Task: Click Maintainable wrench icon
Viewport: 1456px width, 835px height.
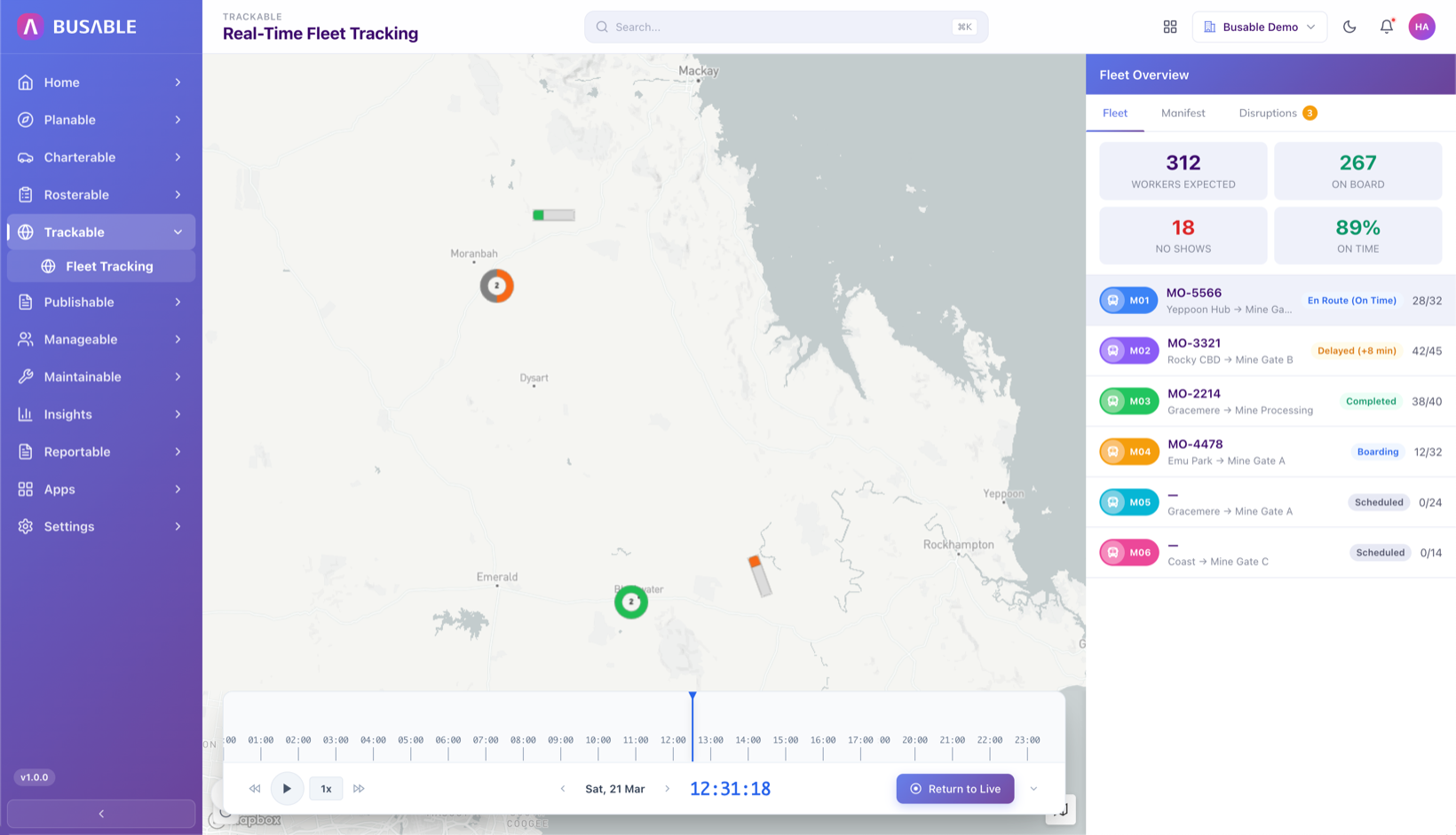Action: pos(26,376)
